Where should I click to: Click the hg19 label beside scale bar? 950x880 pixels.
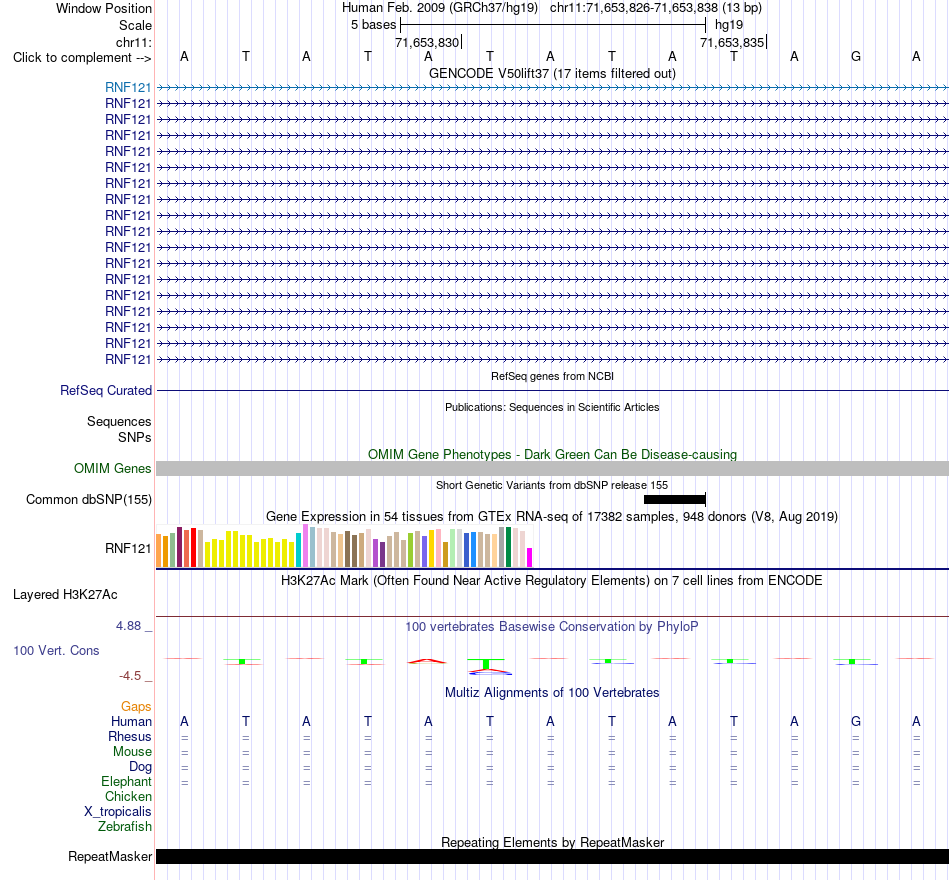click(x=729, y=25)
